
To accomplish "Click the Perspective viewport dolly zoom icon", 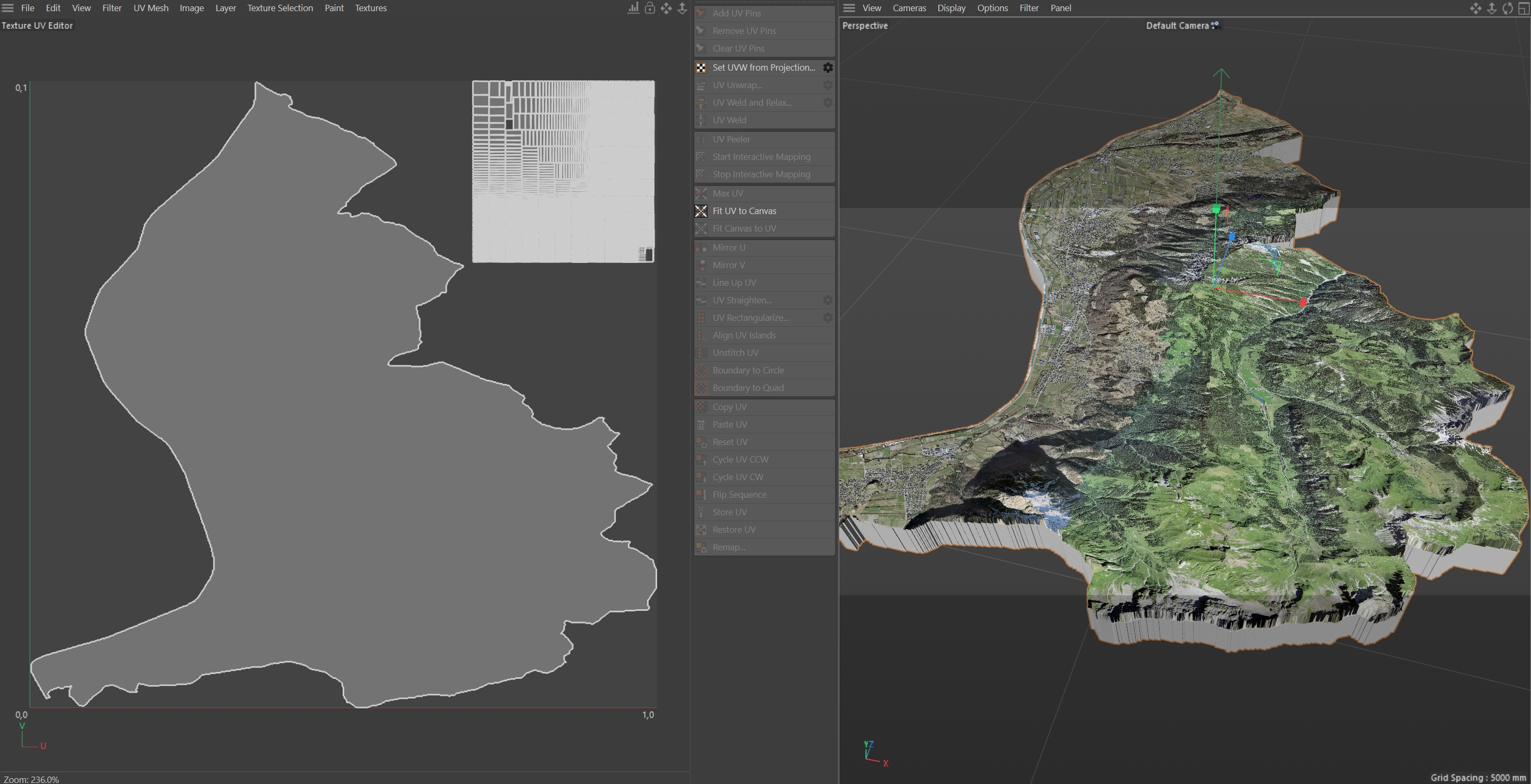I will tap(1491, 8).
